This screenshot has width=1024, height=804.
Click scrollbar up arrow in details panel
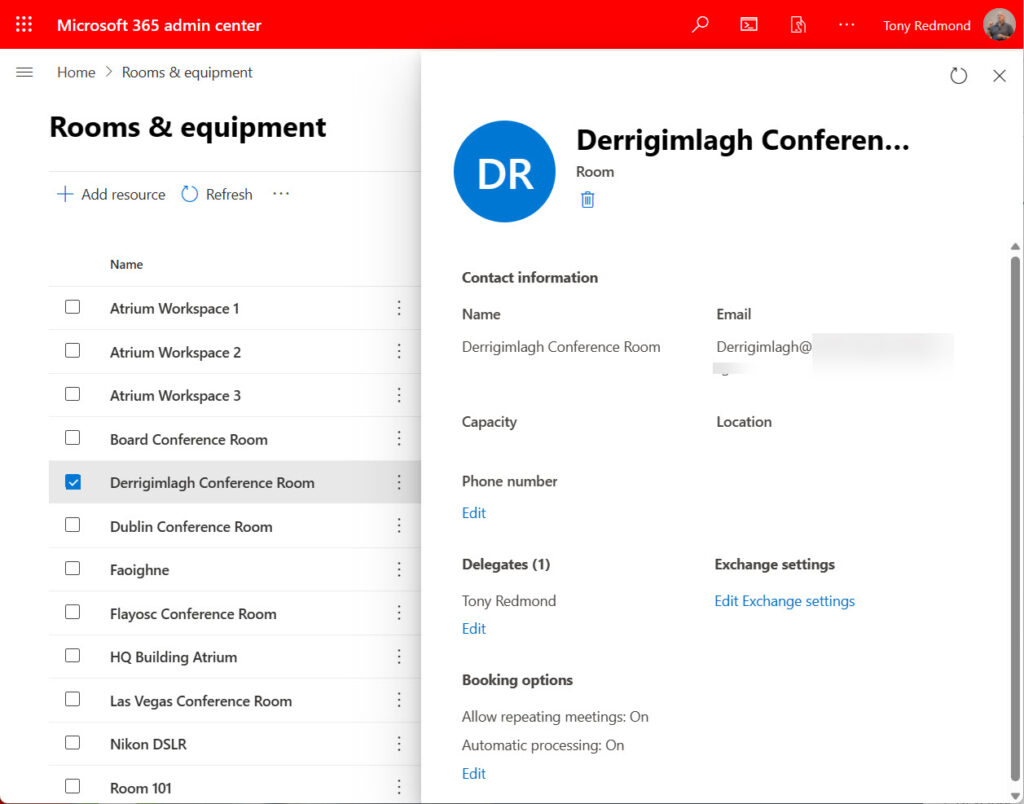[x=1015, y=246]
